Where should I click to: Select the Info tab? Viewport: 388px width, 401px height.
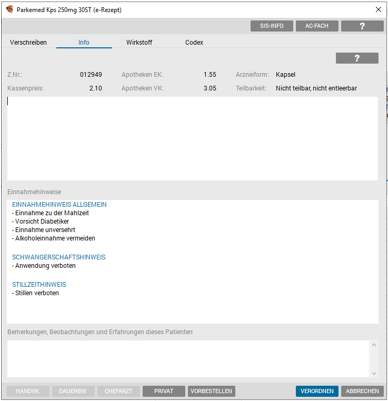[x=84, y=42]
